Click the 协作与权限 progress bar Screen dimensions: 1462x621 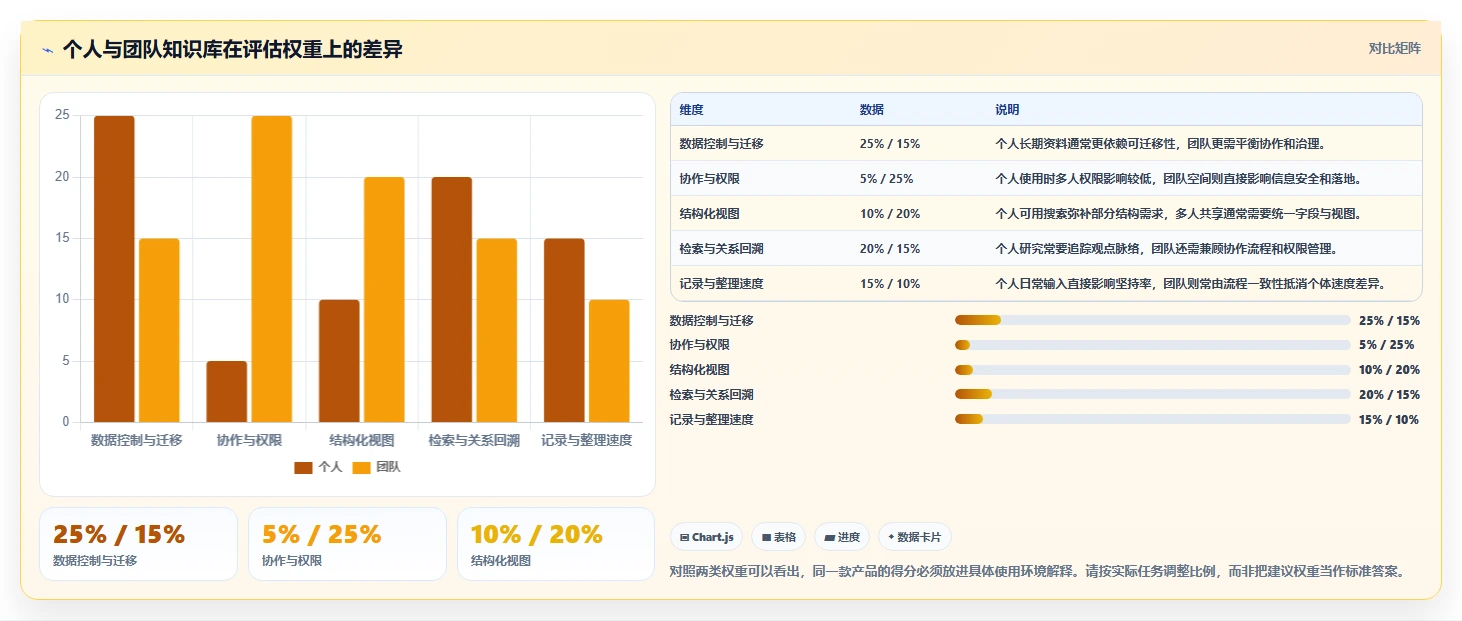[1152, 345]
